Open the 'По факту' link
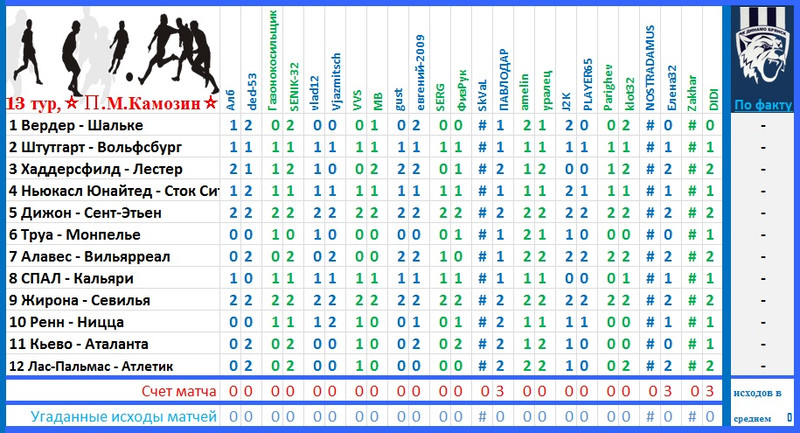Screen dimensions: 800x433 (763, 105)
